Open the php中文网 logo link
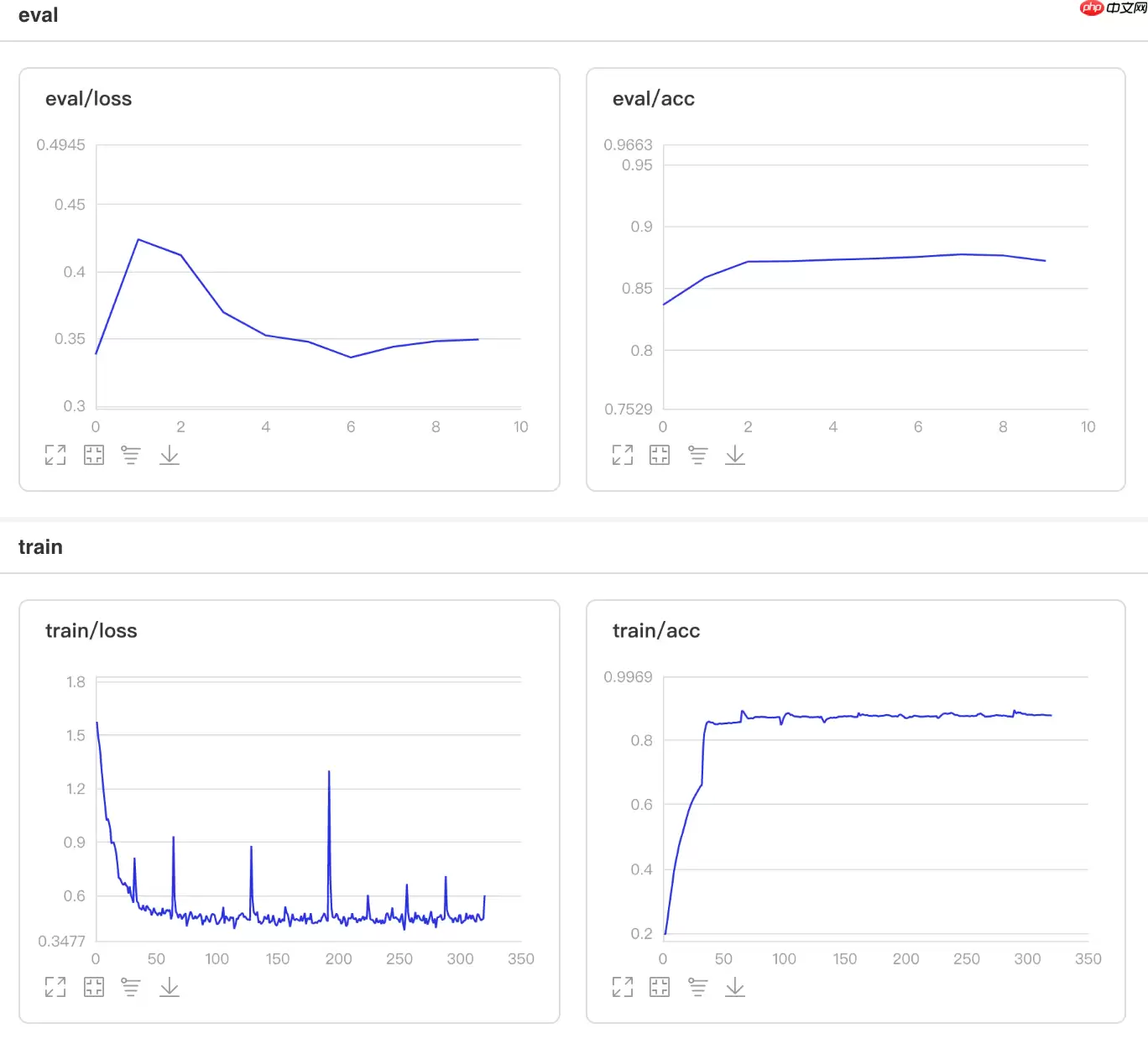Screen dimensions: 1148x1044 tap(1113, 8)
